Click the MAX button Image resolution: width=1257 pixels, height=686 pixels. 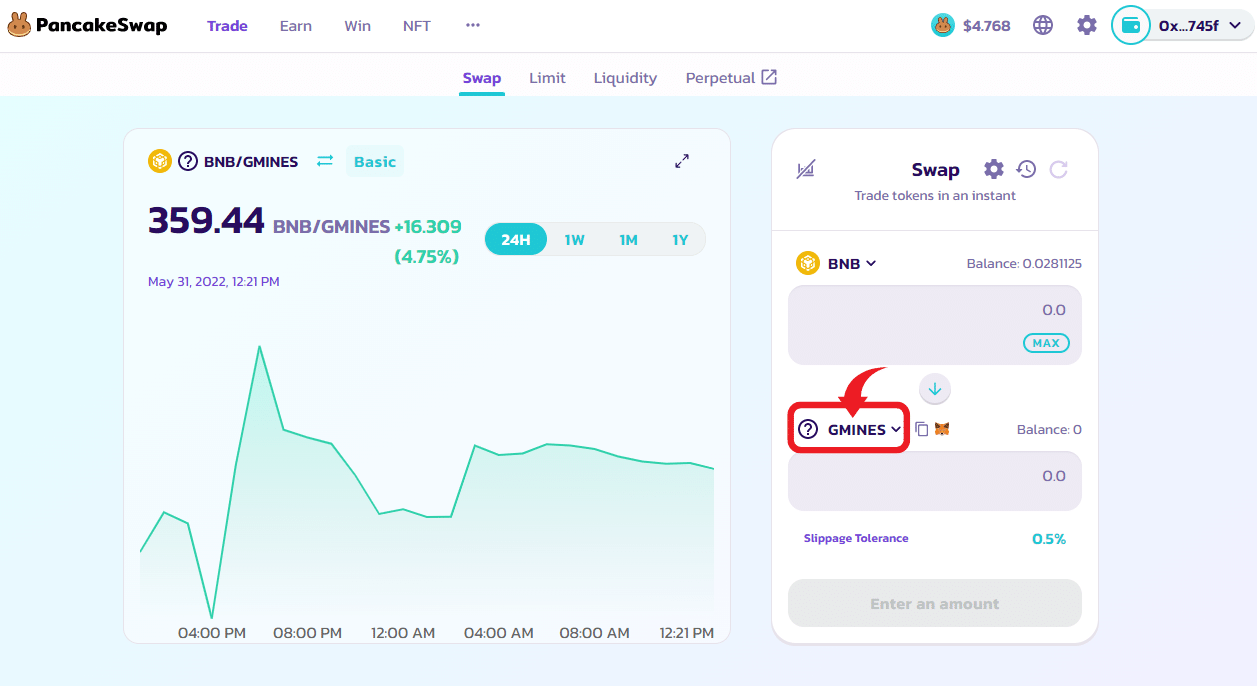coord(1046,343)
